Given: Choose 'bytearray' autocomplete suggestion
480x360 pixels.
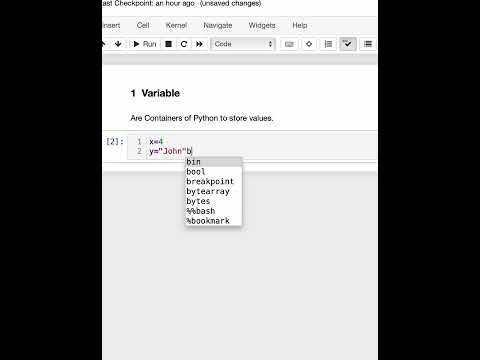Looking at the screenshot, I should [x=213, y=191].
